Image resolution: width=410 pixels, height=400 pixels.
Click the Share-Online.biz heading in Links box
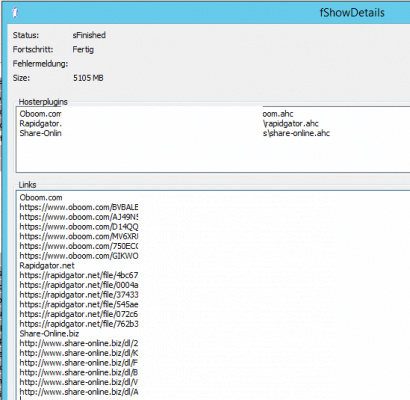49,334
